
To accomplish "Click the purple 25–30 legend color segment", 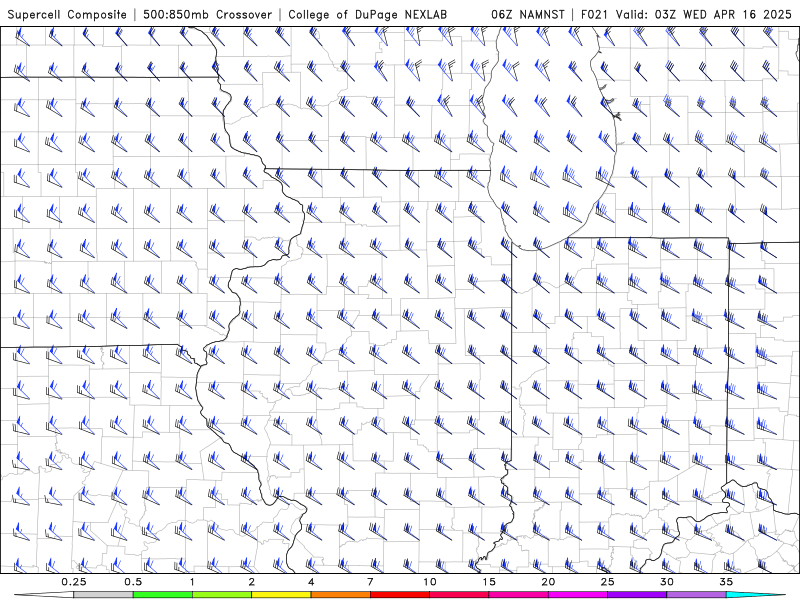I will (x=637, y=595).
